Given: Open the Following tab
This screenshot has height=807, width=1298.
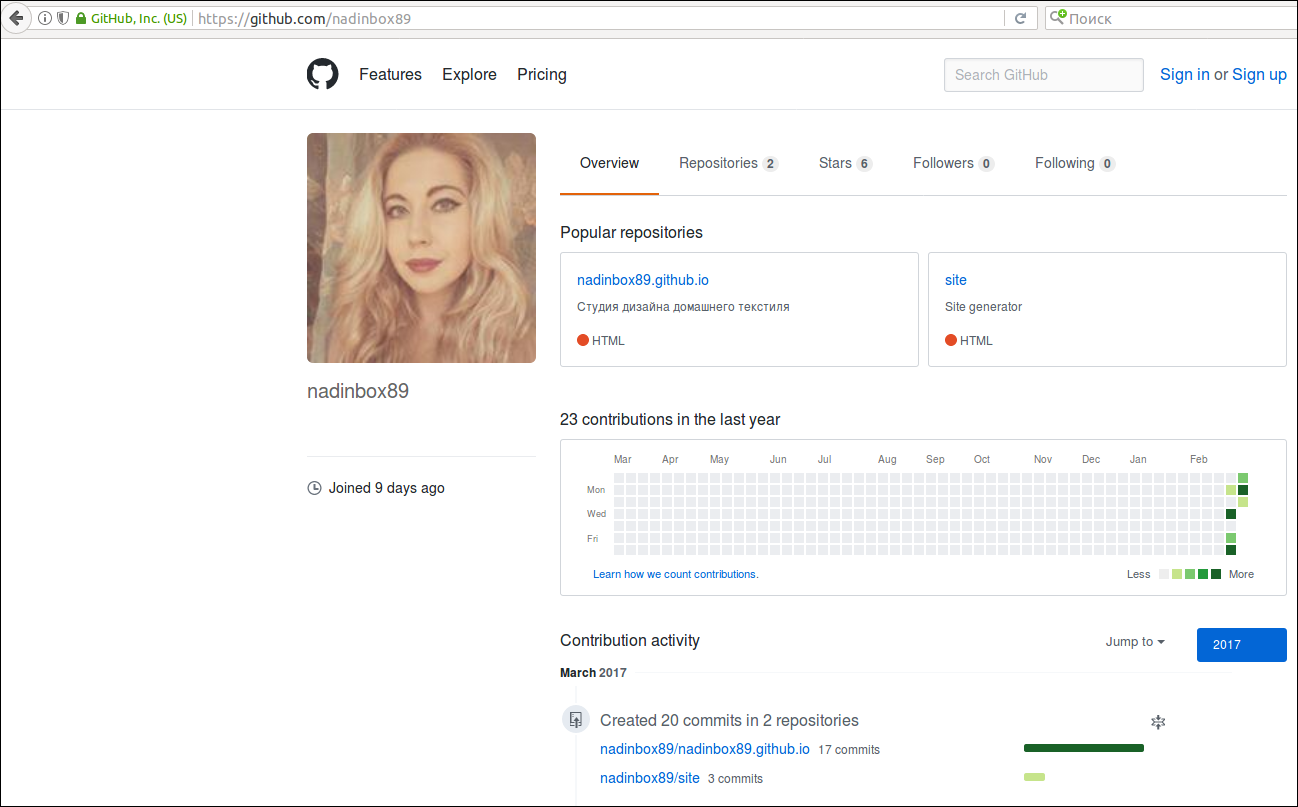Looking at the screenshot, I should click(x=1075, y=163).
